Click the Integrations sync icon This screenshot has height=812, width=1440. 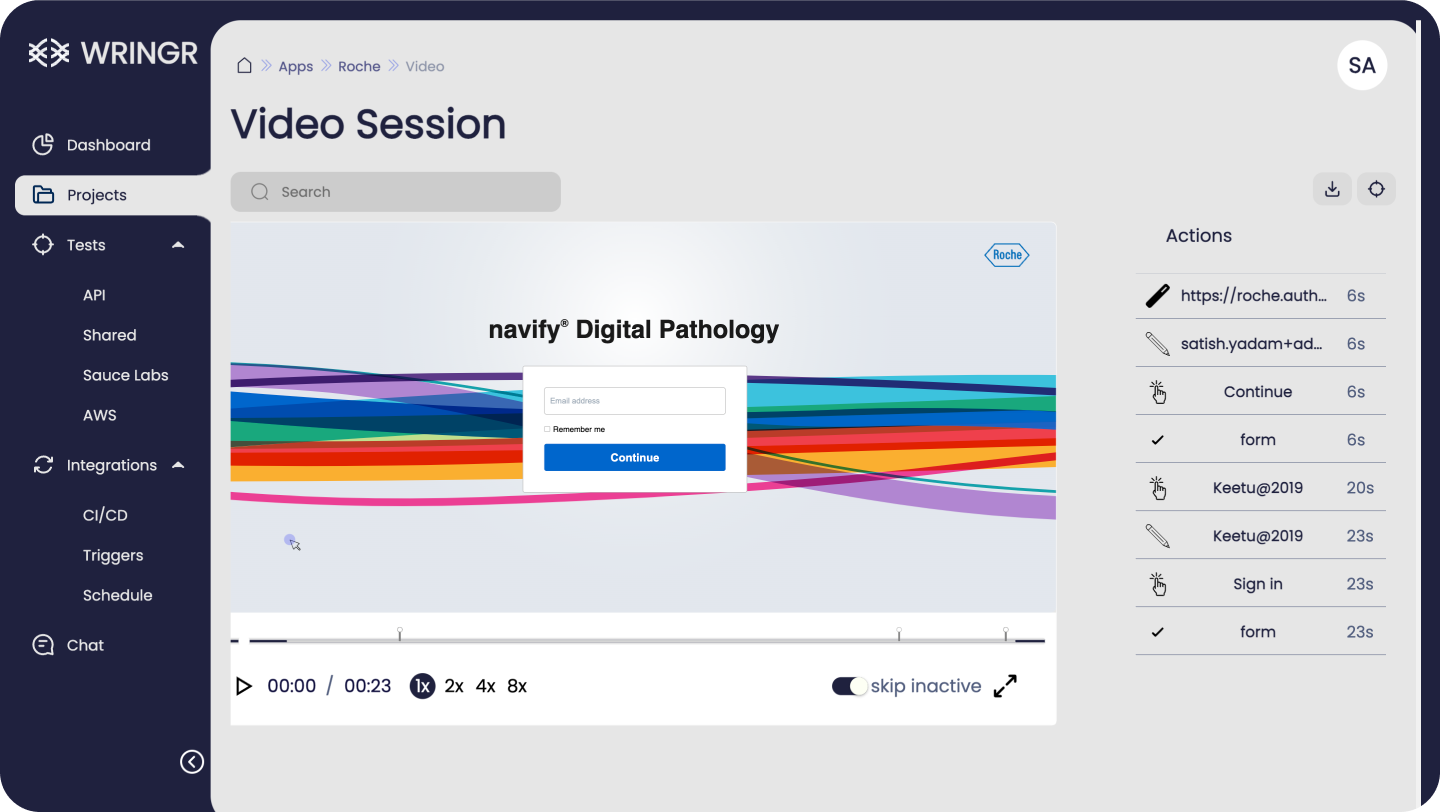pyautogui.click(x=43, y=465)
